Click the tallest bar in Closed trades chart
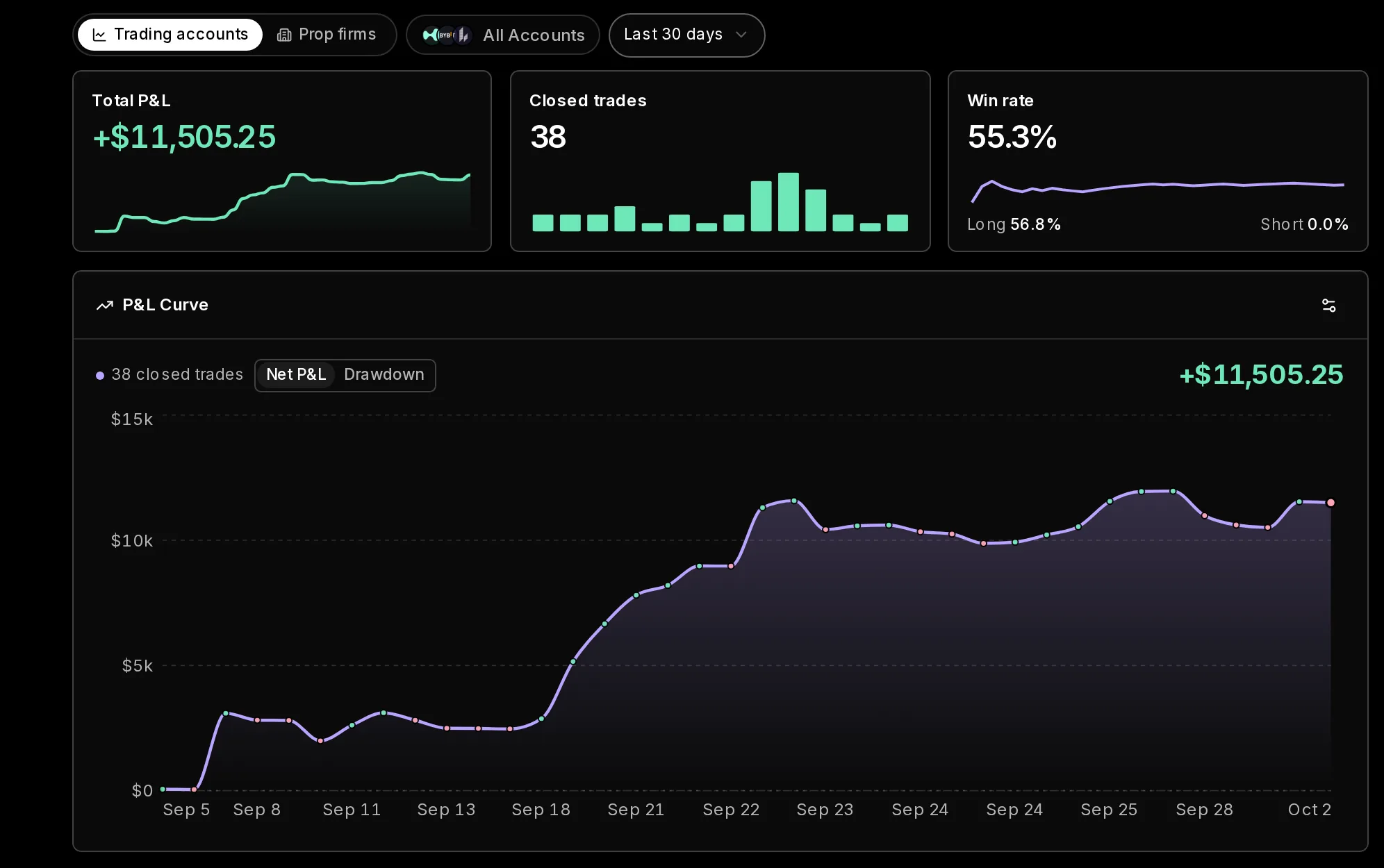Viewport: 1384px width, 868px height. [789, 201]
